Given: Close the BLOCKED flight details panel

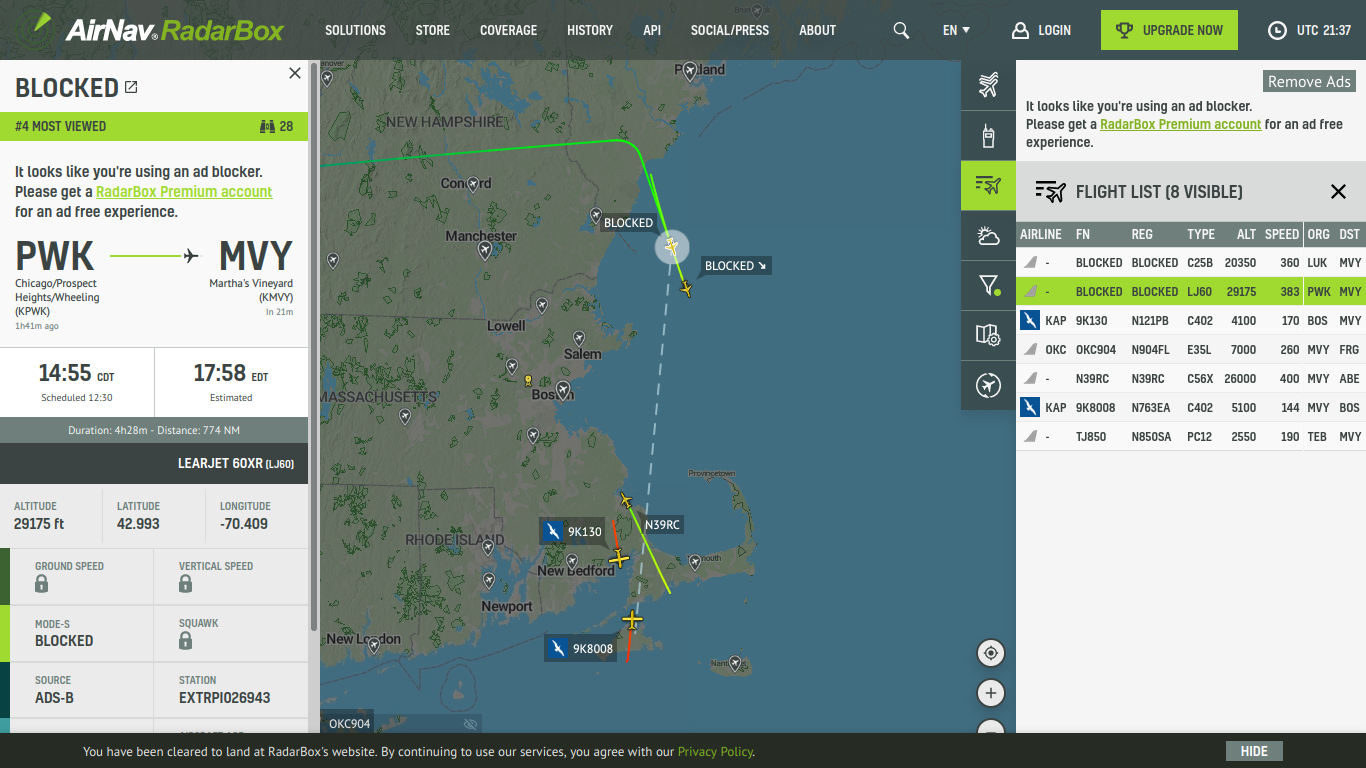Looking at the screenshot, I should click(294, 73).
